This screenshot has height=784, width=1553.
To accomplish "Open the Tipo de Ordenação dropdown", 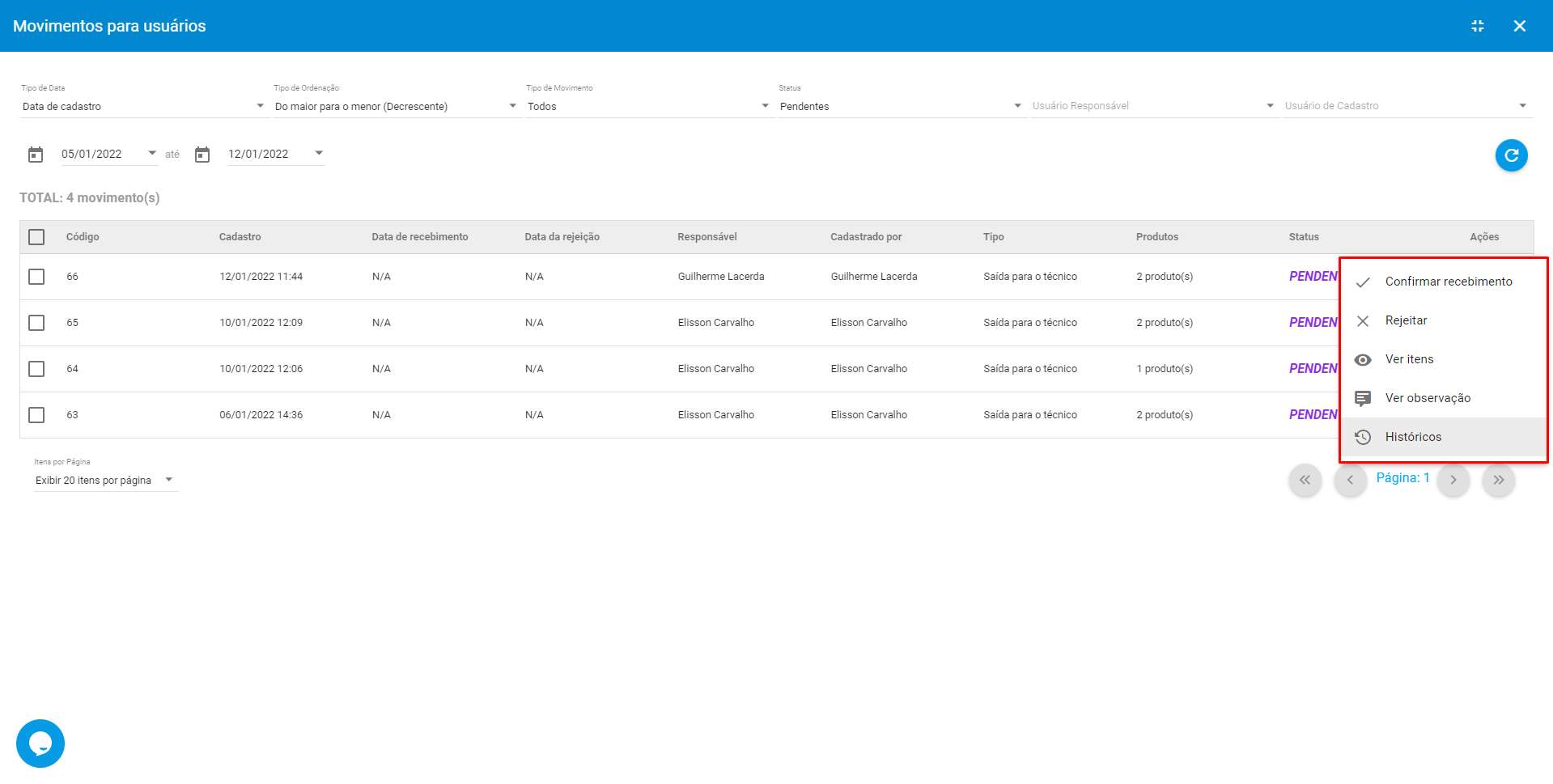I will click(396, 107).
